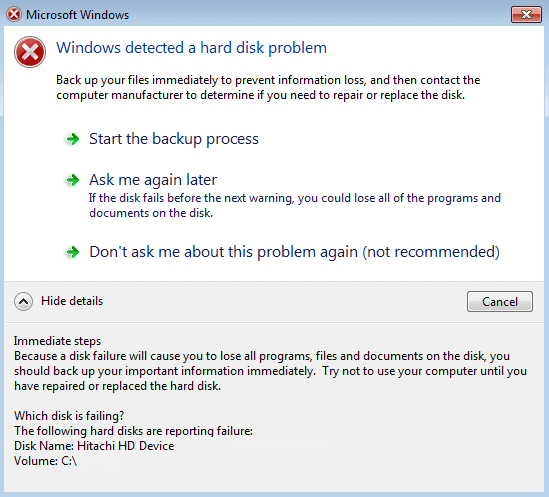The width and height of the screenshot is (549, 497).
Task: Select Ask me again later option
Action: pyautogui.click(x=153, y=180)
